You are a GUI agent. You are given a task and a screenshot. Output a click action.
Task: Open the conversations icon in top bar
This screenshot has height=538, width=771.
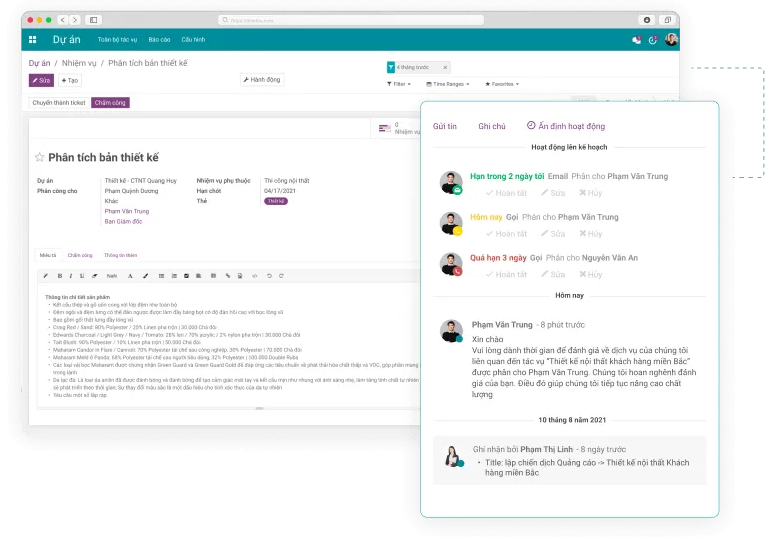point(637,40)
